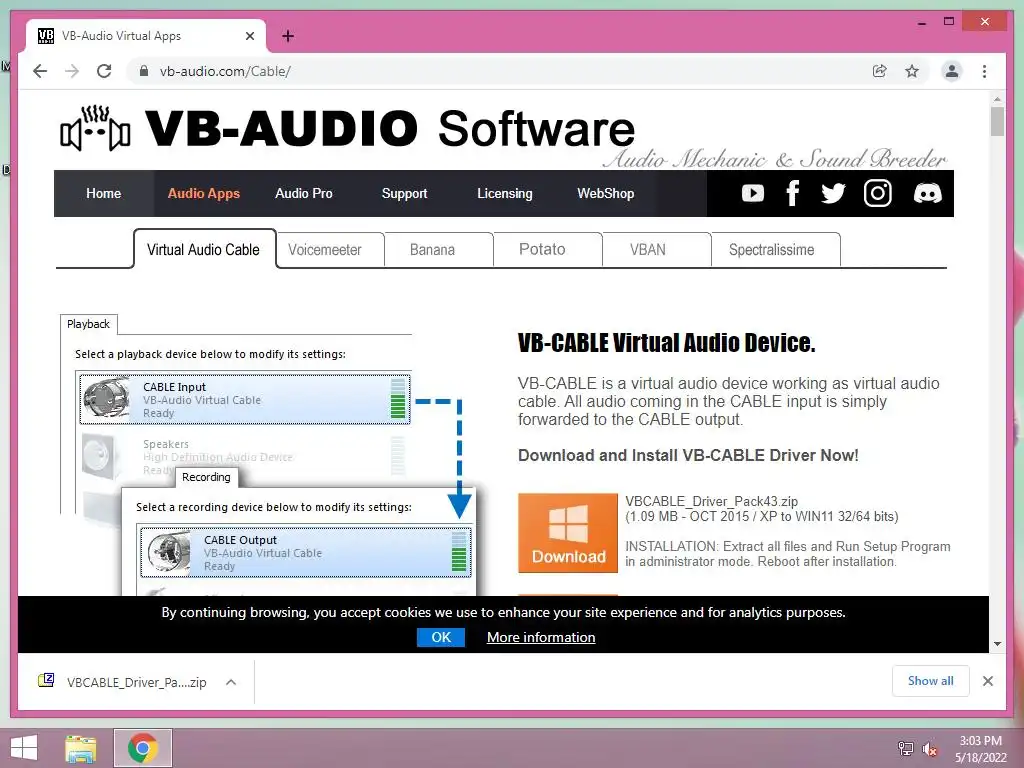
Task: Click the zip file icon in downloads bar
Action: point(46,680)
